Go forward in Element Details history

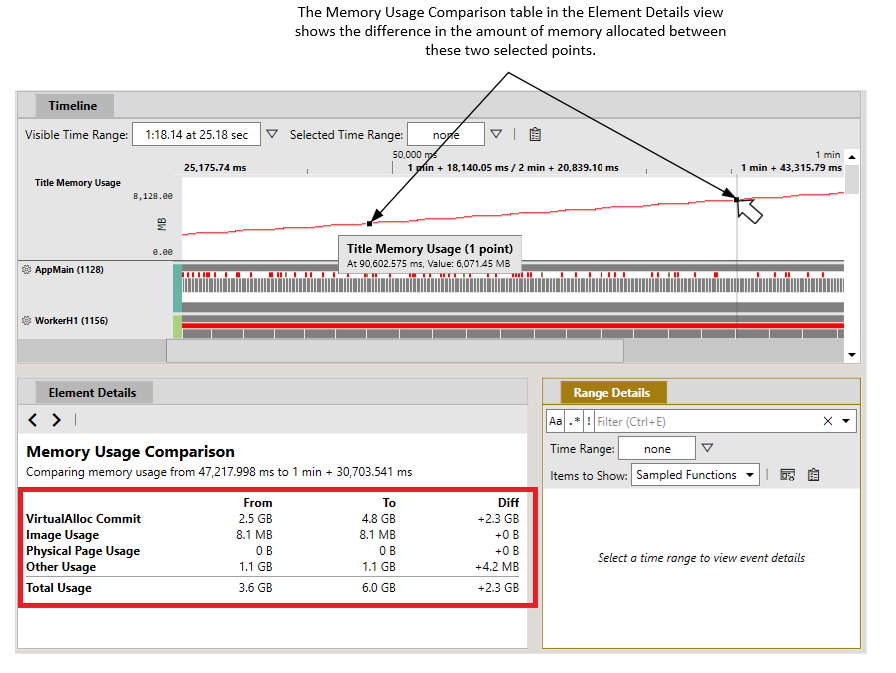(56, 420)
